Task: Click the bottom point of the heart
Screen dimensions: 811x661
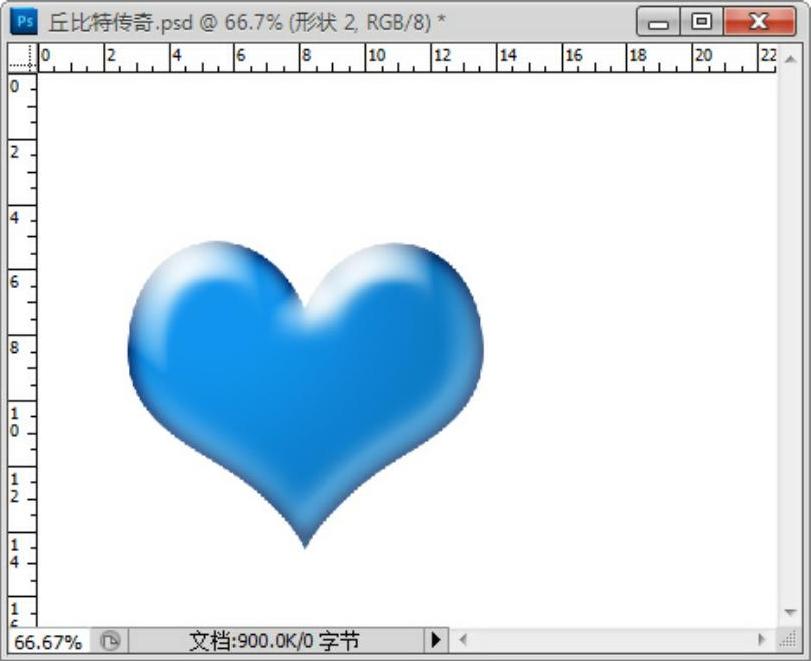Action: (x=305, y=543)
